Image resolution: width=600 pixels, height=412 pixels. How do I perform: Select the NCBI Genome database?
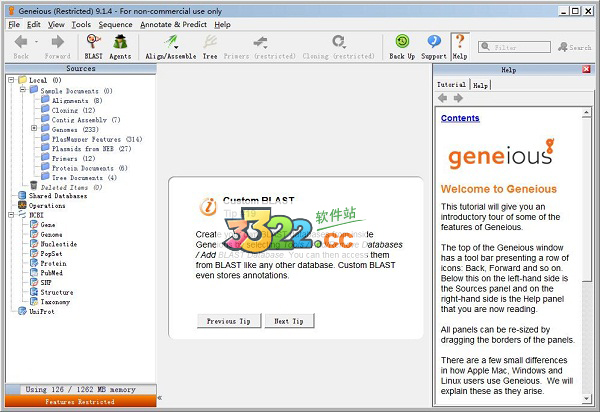tap(46, 234)
